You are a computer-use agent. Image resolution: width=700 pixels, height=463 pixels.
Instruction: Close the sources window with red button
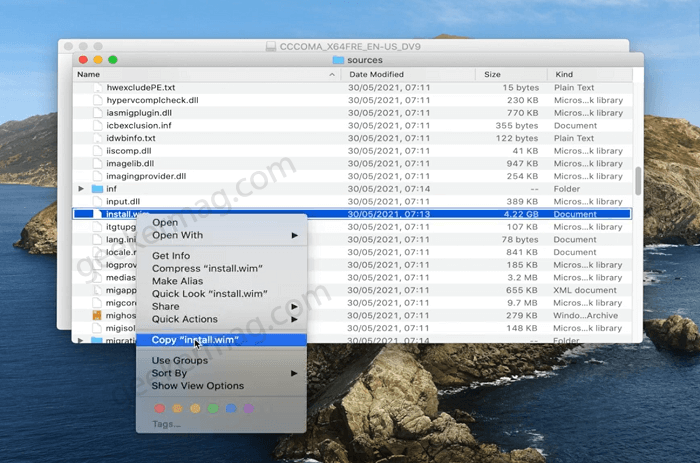tap(83, 60)
